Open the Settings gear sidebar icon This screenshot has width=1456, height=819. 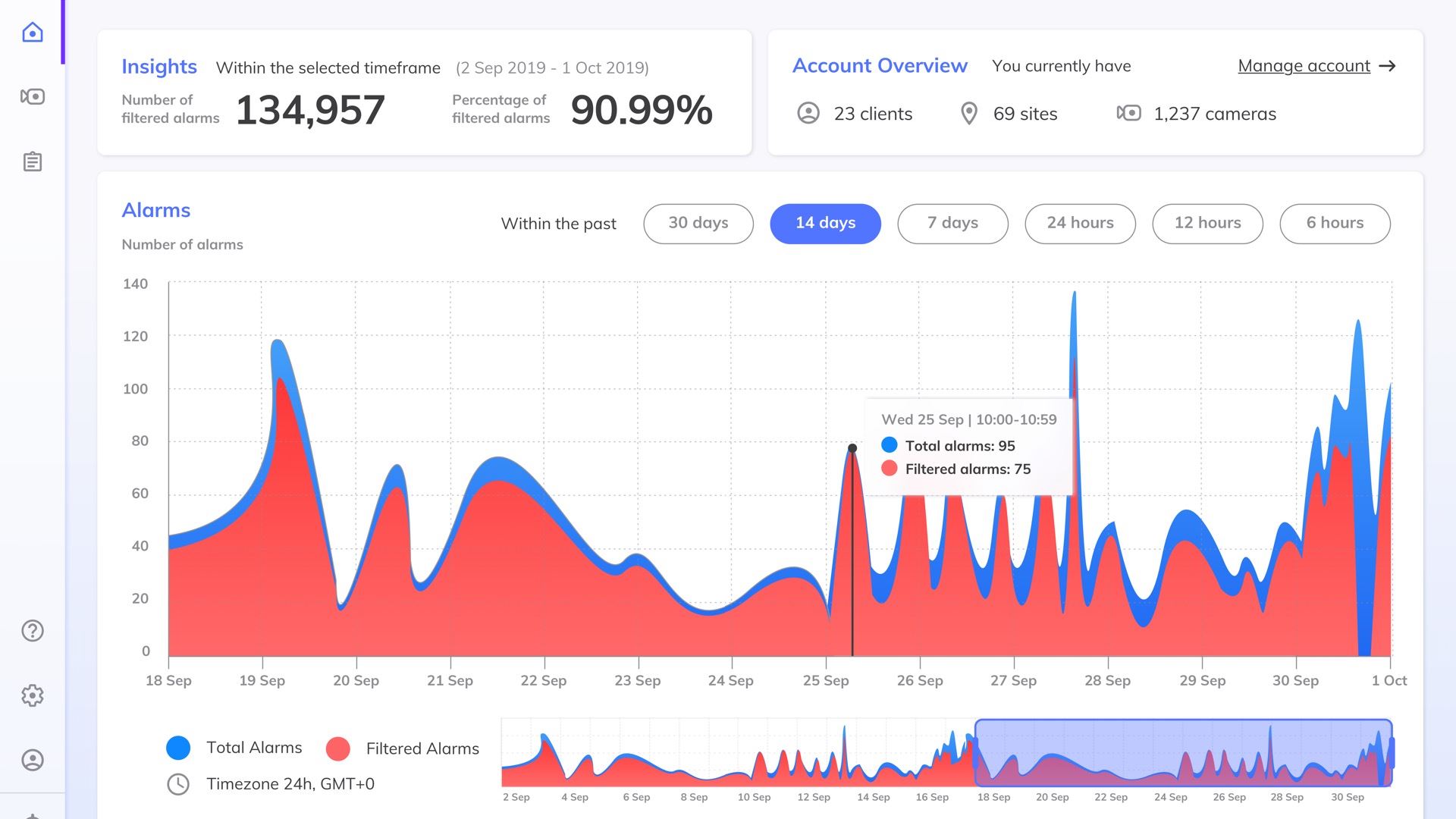point(33,695)
